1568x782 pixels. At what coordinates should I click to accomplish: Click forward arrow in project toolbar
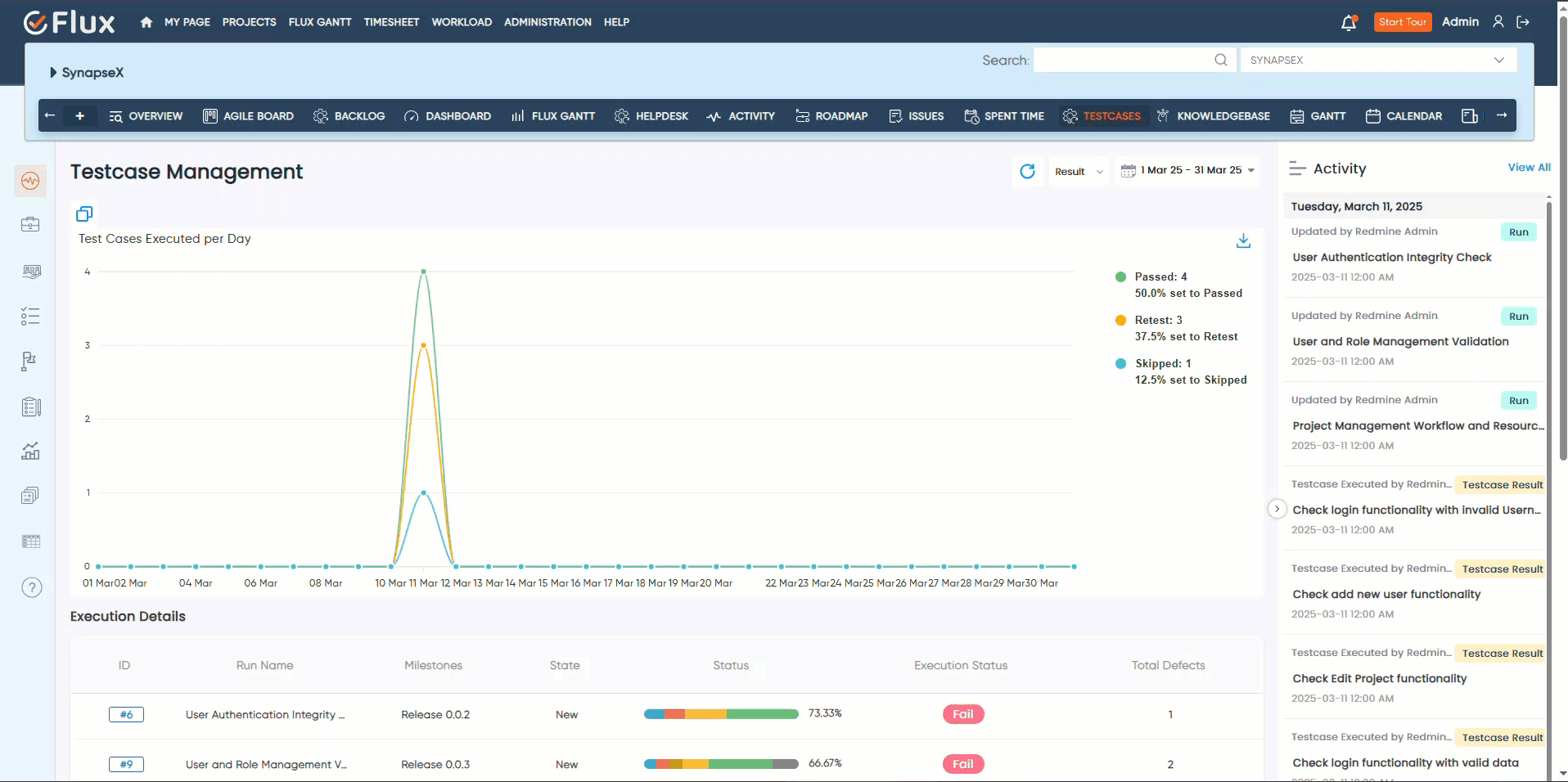click(x=1501, y=115)
